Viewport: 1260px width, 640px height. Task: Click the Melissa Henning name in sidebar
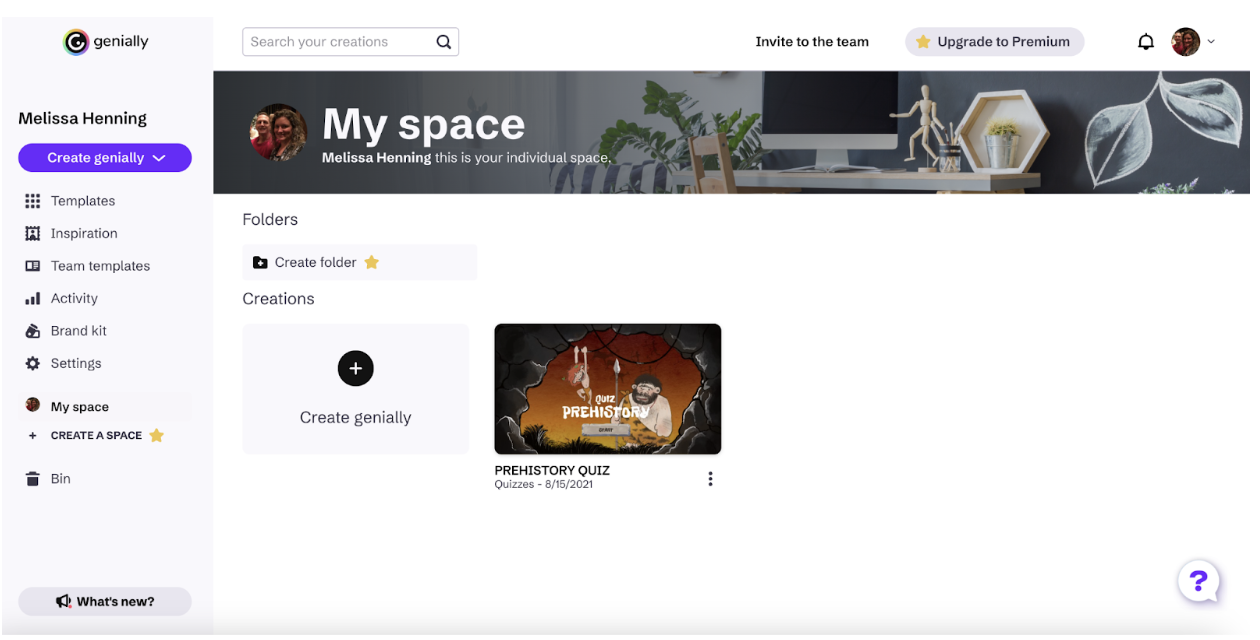82,118
